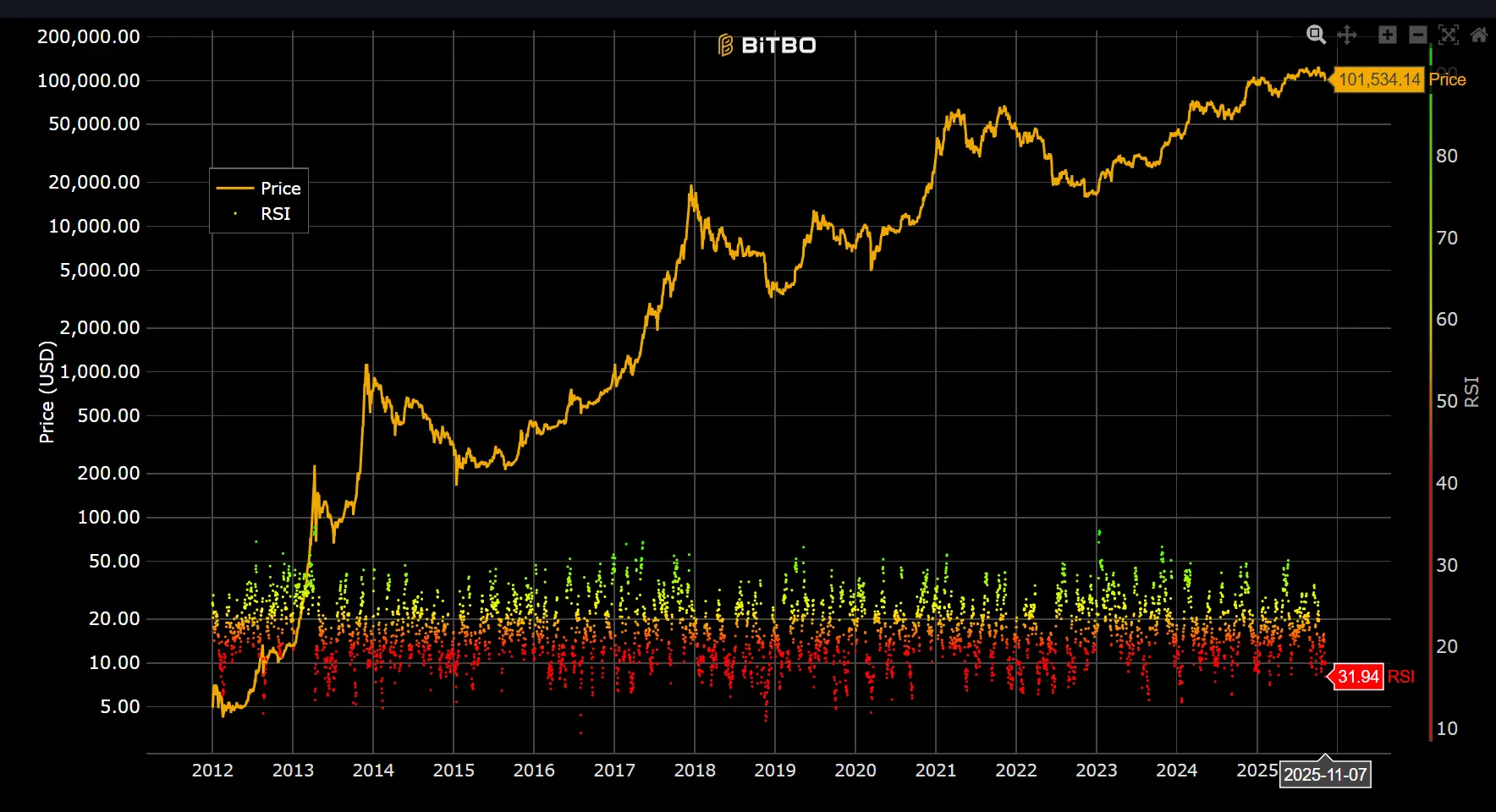Click the red 31.94 RSI value tag
The width and height of the screenshot is (1496, 812).
point(1358,677)
